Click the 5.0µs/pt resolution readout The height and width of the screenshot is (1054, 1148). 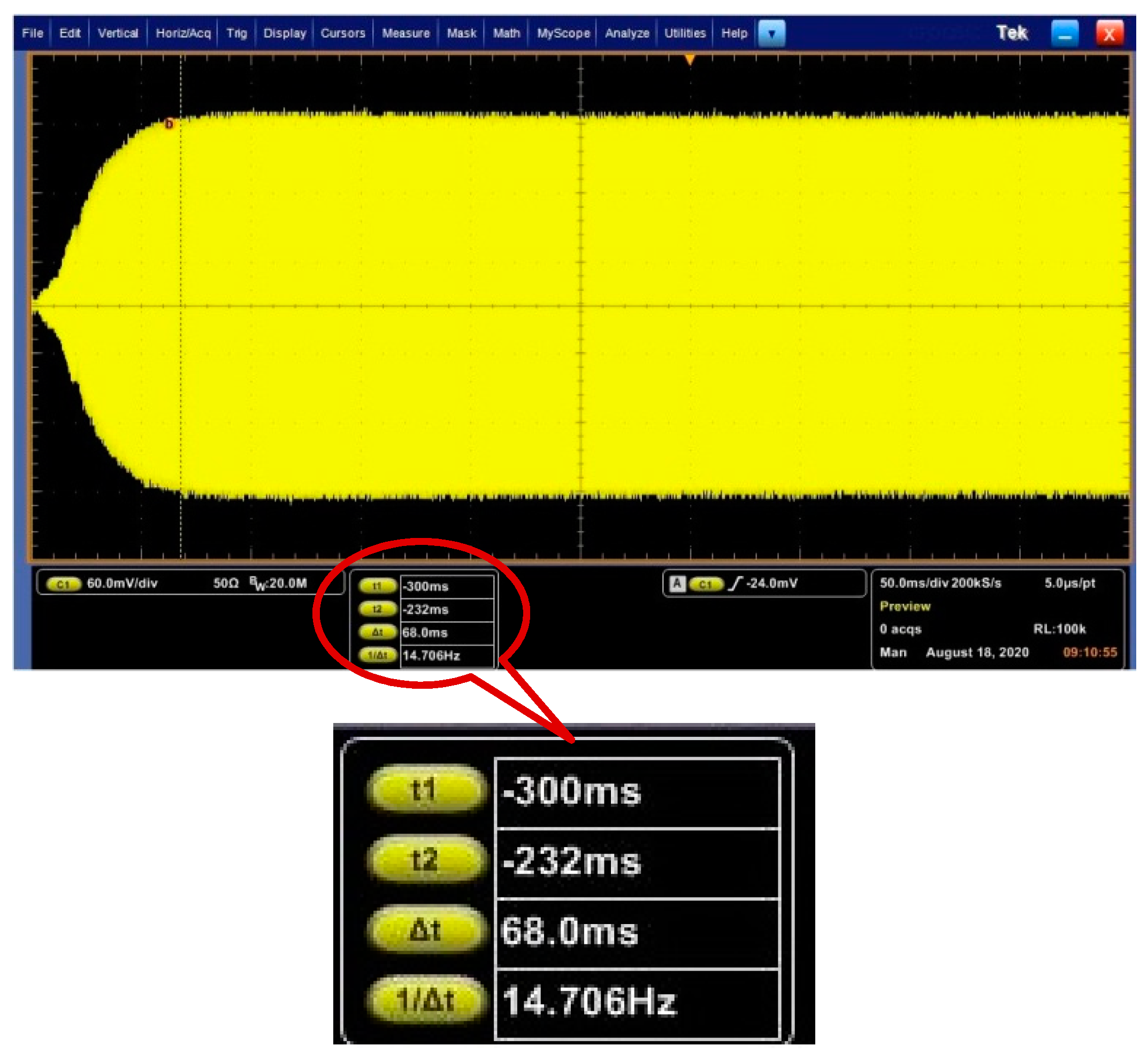click(x=1070, y=583)
